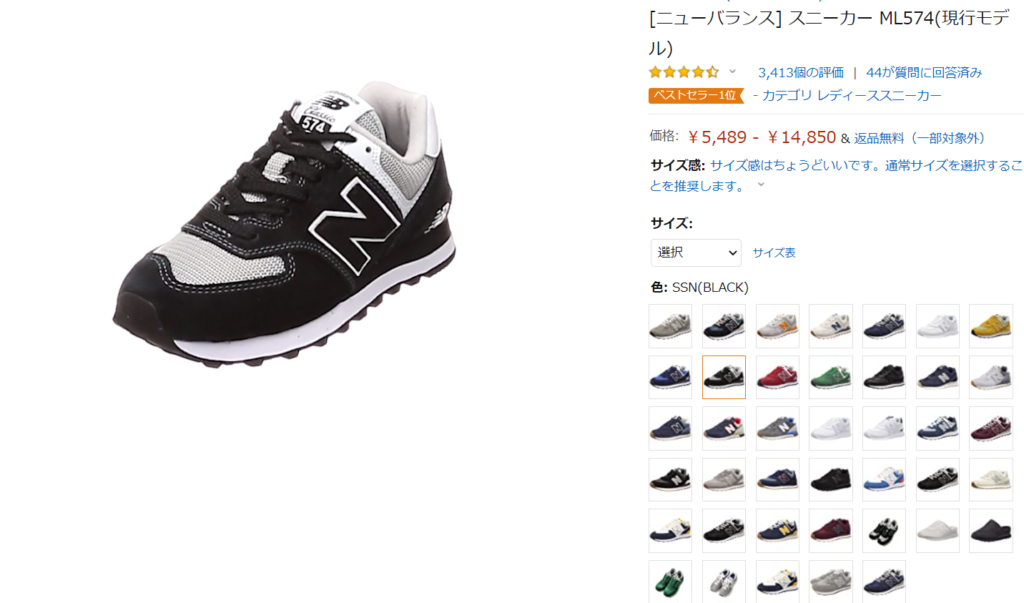1024x603 pixels.
Task: Select the white sneaker with blue and red accents swatch
Action: tap(884, 480)
